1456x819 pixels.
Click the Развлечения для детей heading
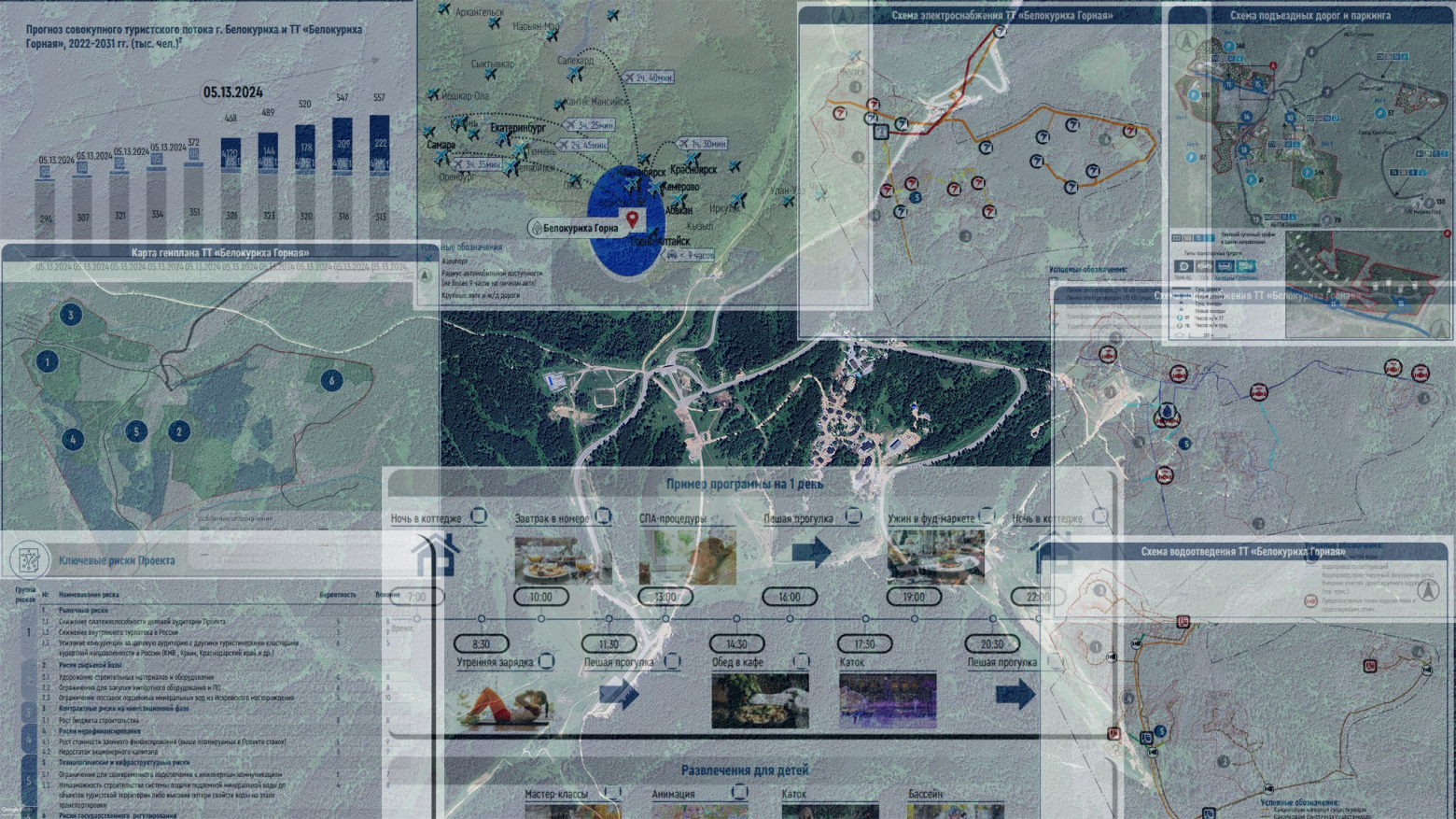pos(745,770)
